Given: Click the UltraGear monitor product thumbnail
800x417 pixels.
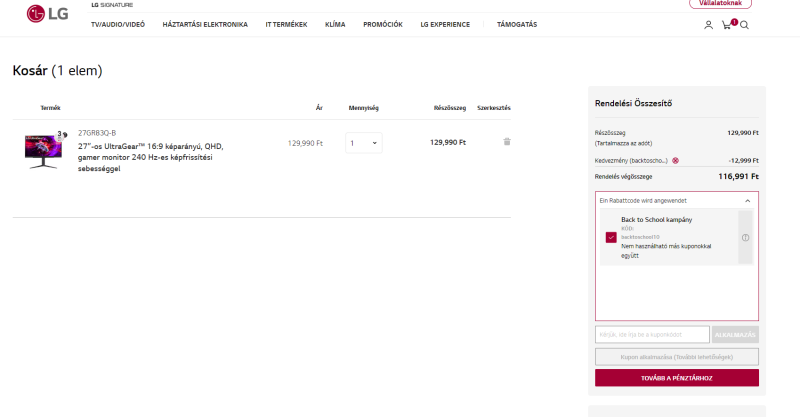Looking at the screenshot, I should [43, 151].
